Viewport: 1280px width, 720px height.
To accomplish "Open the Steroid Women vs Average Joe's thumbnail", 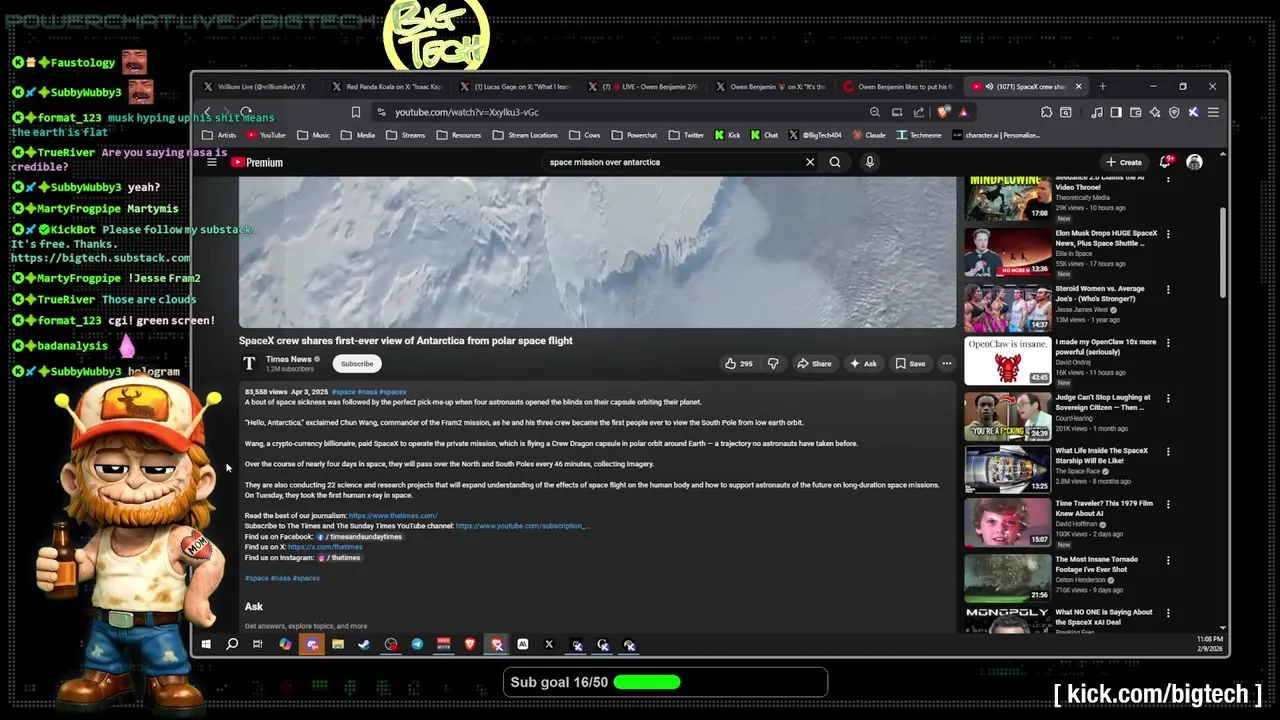I will 1007,307.
